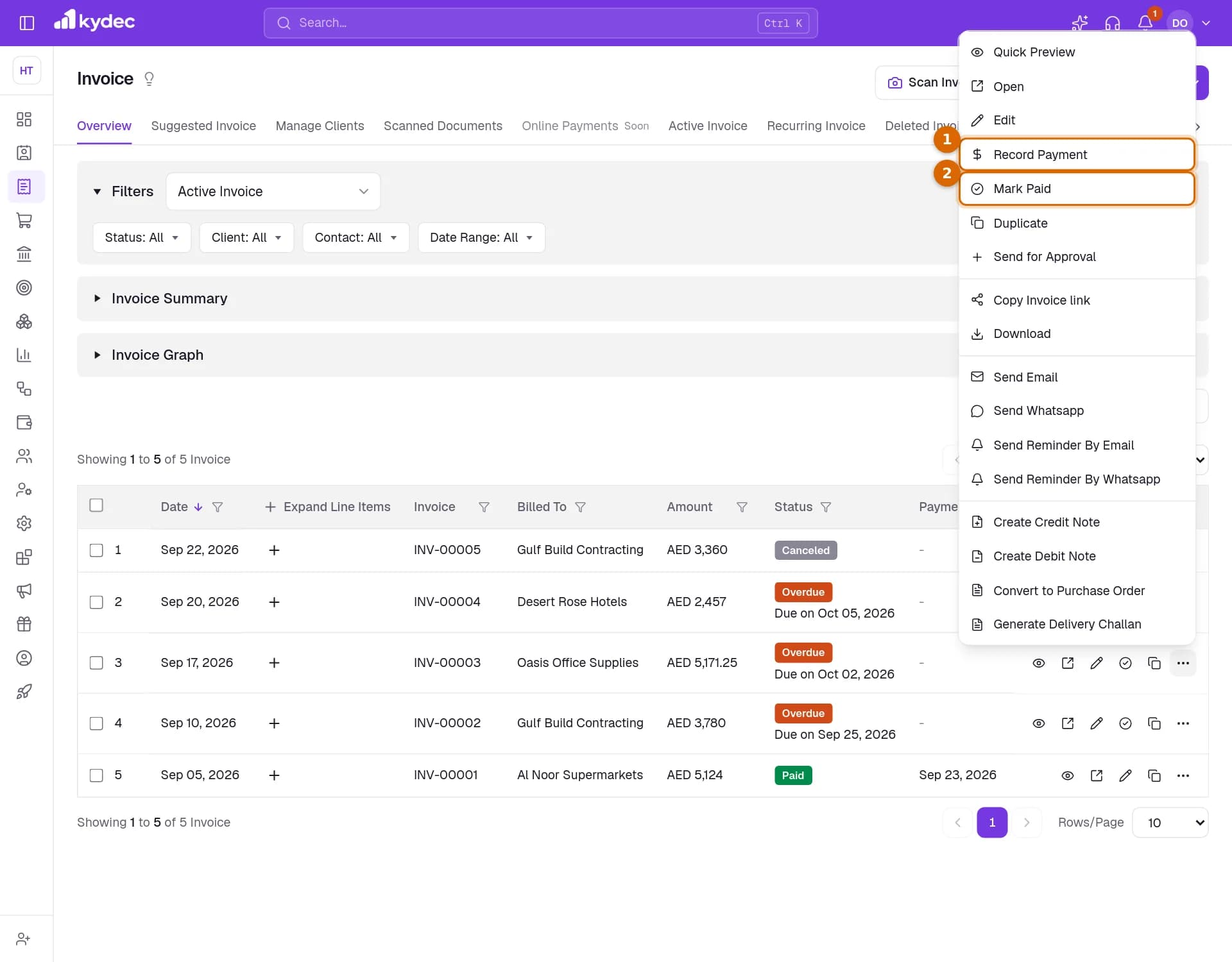
Task: Click the lightbulb tip icon beside Invoice
Action: click(149, 79)
